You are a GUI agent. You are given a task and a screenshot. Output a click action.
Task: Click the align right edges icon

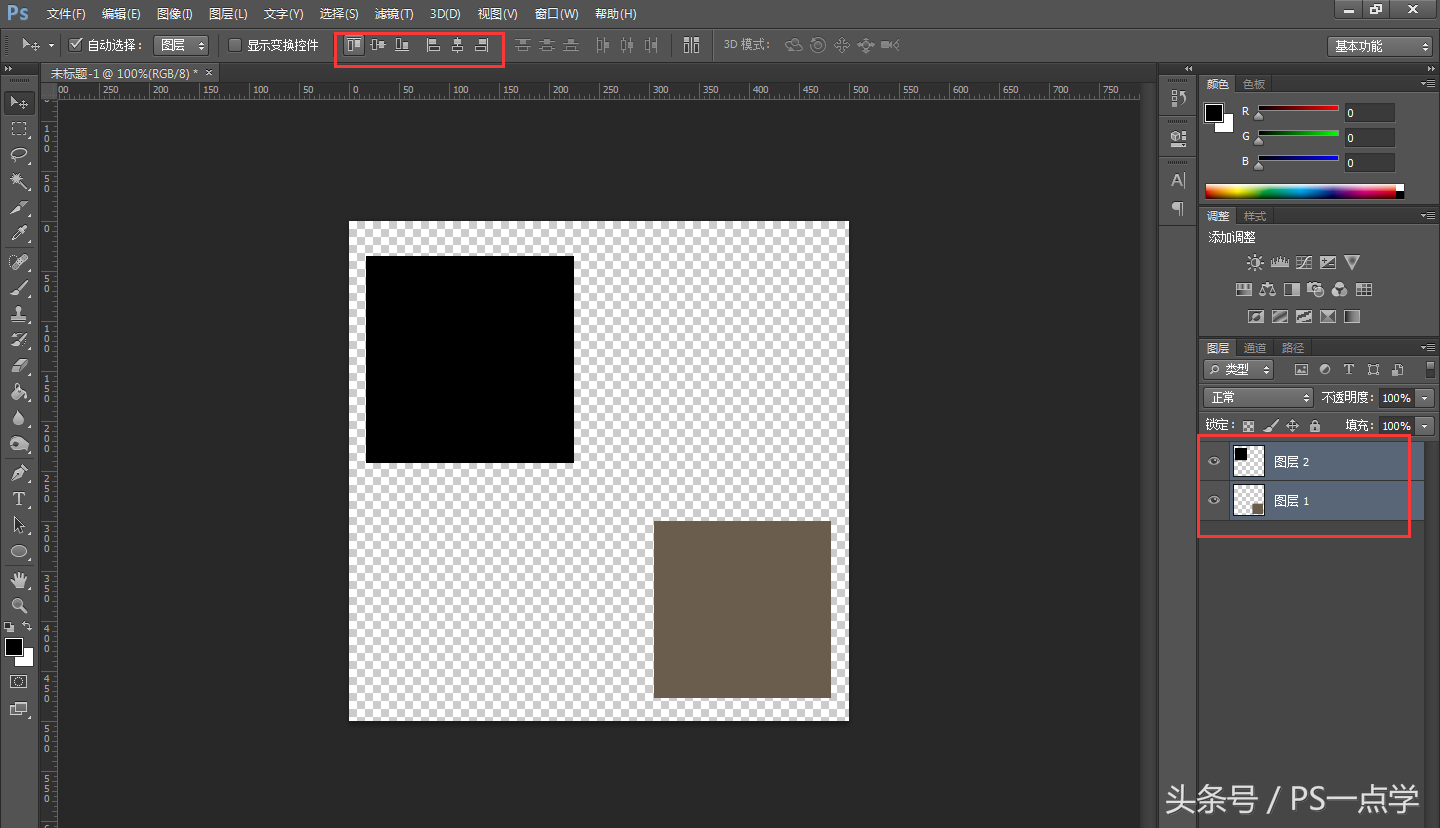click(481, 45)
